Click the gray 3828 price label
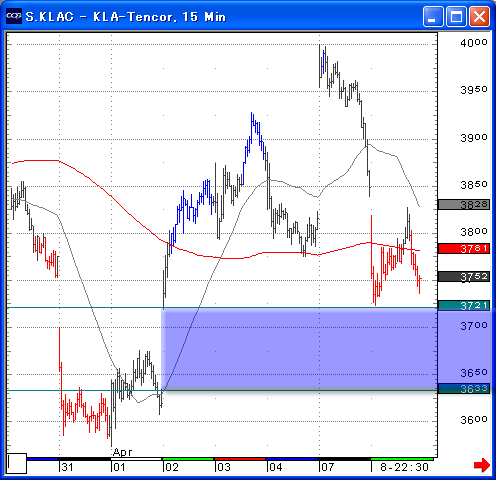Viewport: 496px width, 480px height. 464,204
